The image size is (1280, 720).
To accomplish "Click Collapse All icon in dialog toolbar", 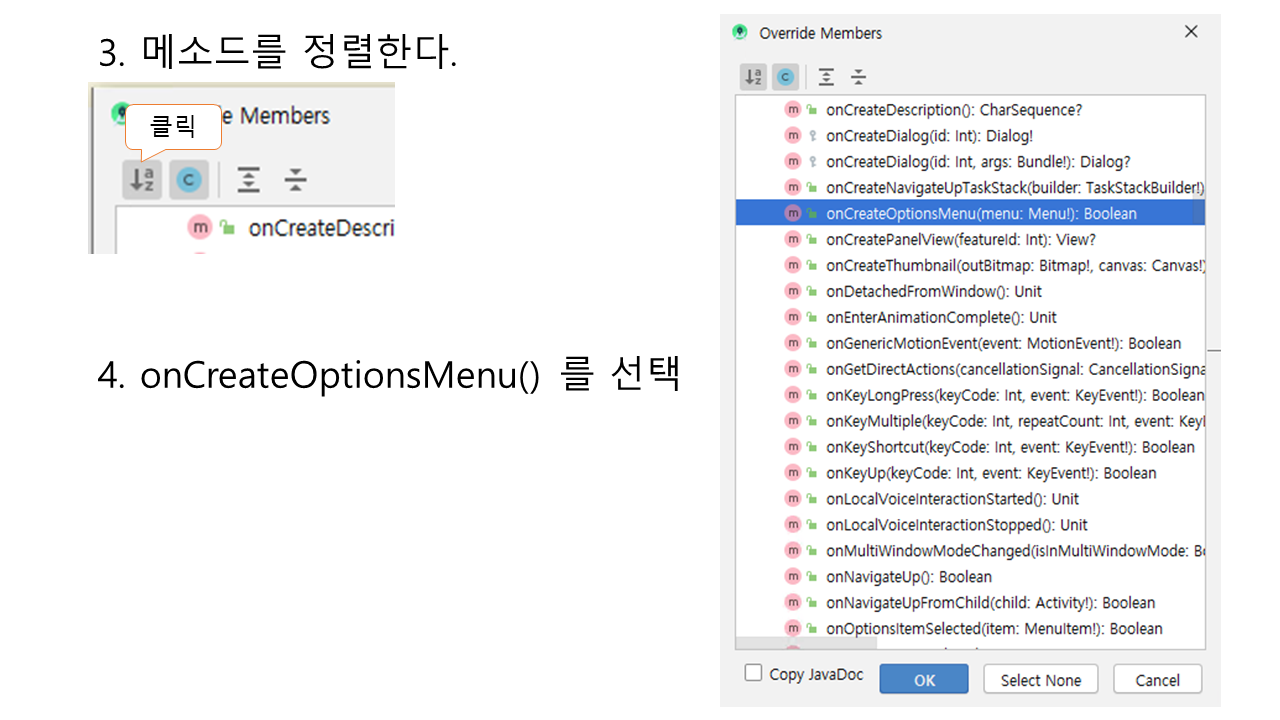I will click(x=858, y=77).
